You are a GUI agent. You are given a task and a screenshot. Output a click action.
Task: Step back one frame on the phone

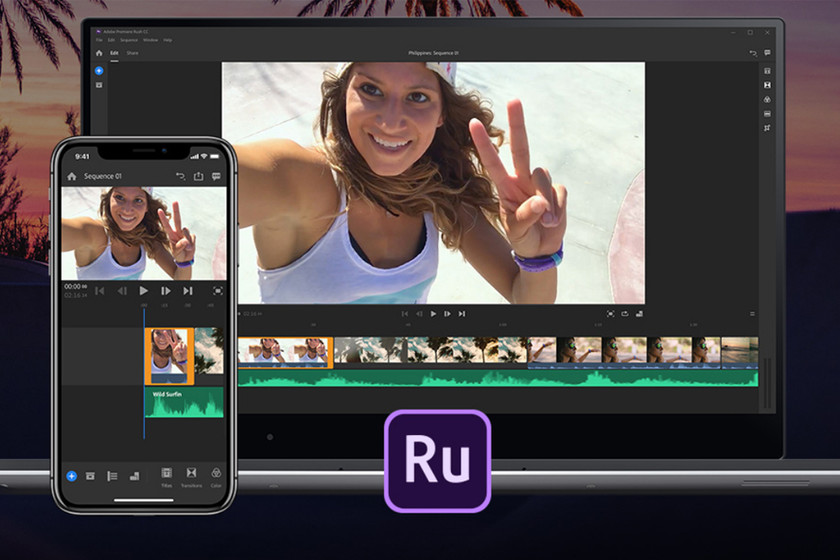(122, 291)
